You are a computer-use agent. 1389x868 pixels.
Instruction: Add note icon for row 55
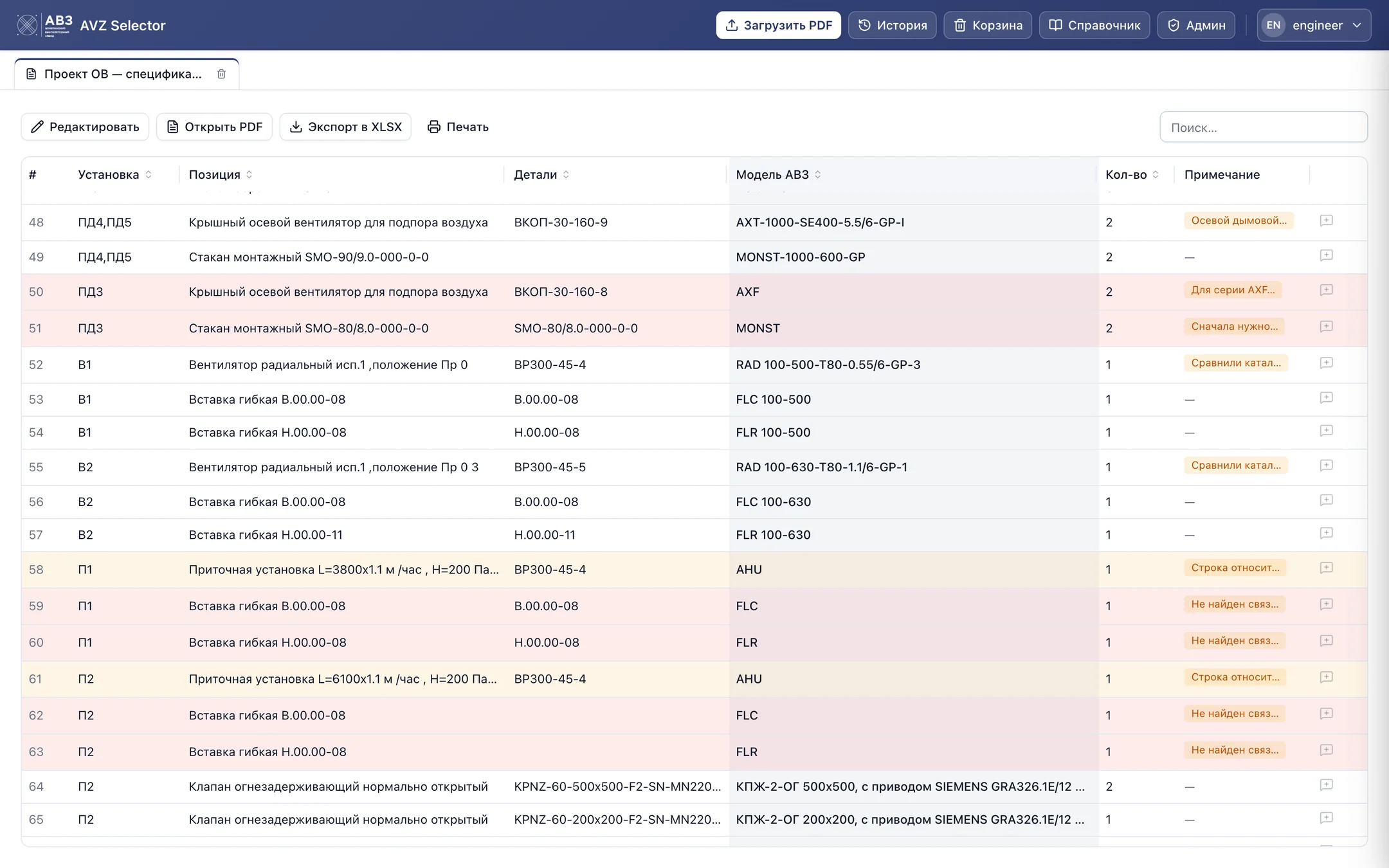click(1326, 466)
